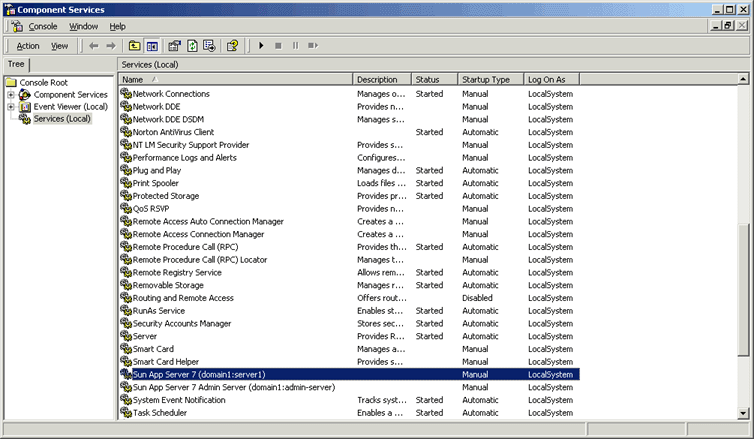The width and height of the screenshot is (754, 439).
Task: Select the Remote Procedure Call (RPC) Locator service
Action: point(200,260)
